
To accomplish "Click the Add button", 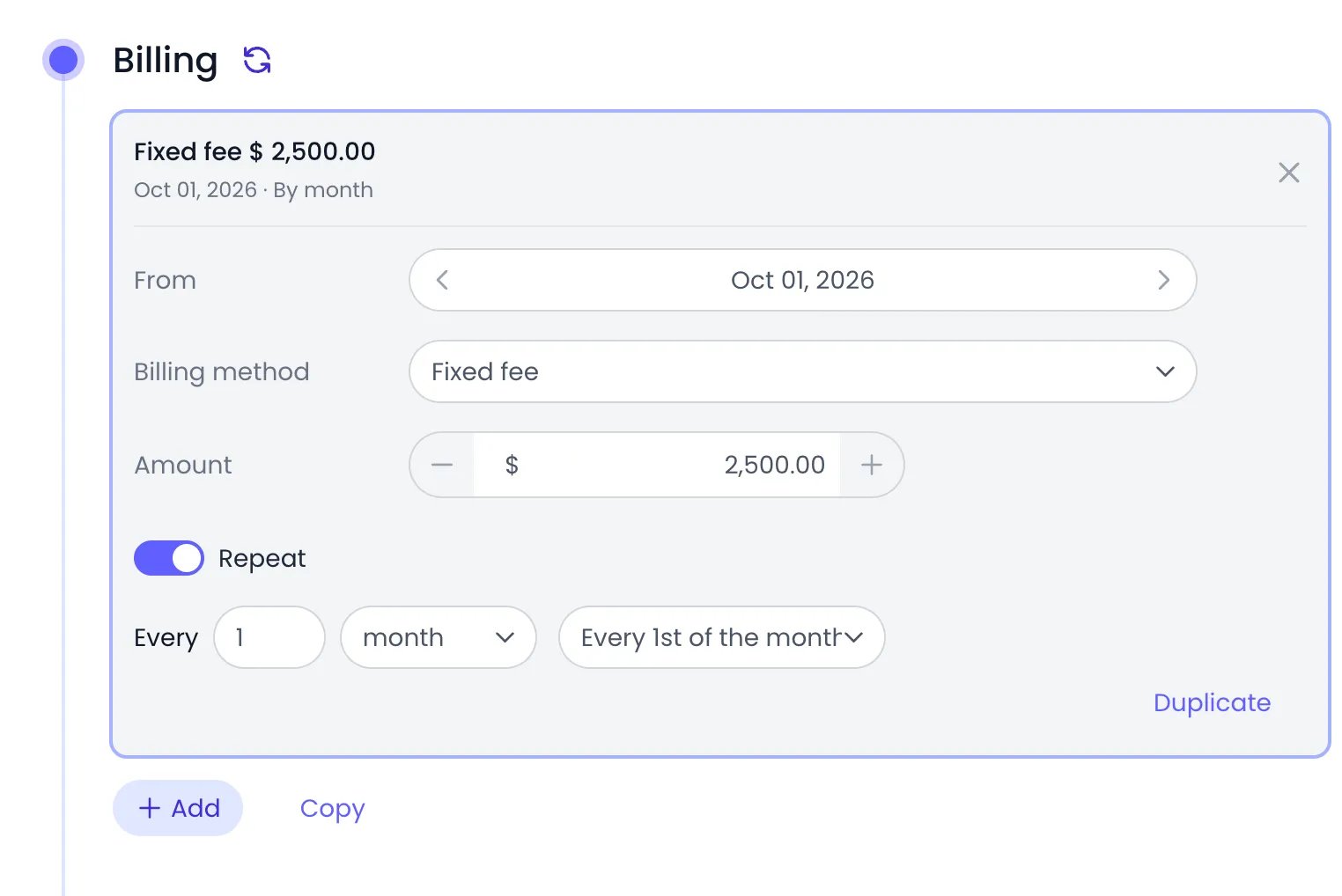I will [178, 808].
